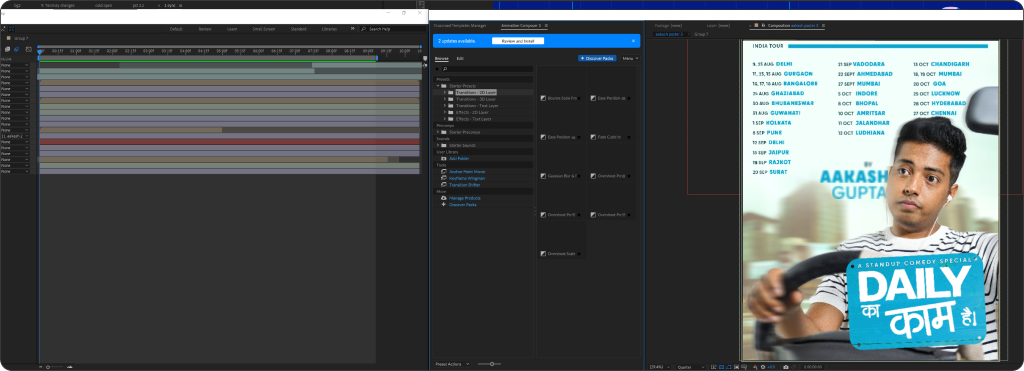Expand the Effects - 2D Layer folder
Screen dimensions: 1024x371
tap(445, 112)
